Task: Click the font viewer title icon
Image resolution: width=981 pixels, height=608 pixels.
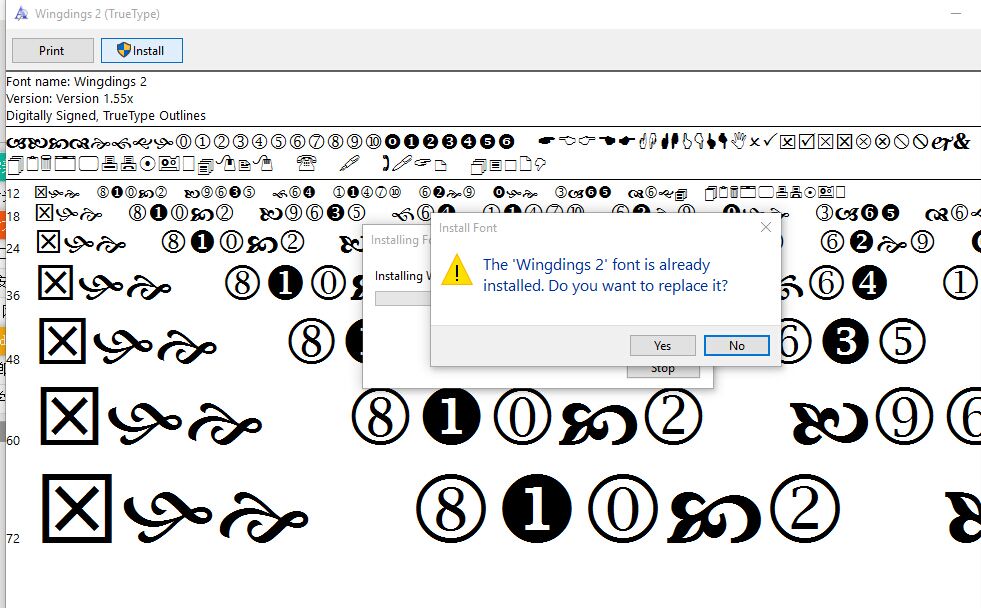Action: pyautogui.click(x=21, y=13)
